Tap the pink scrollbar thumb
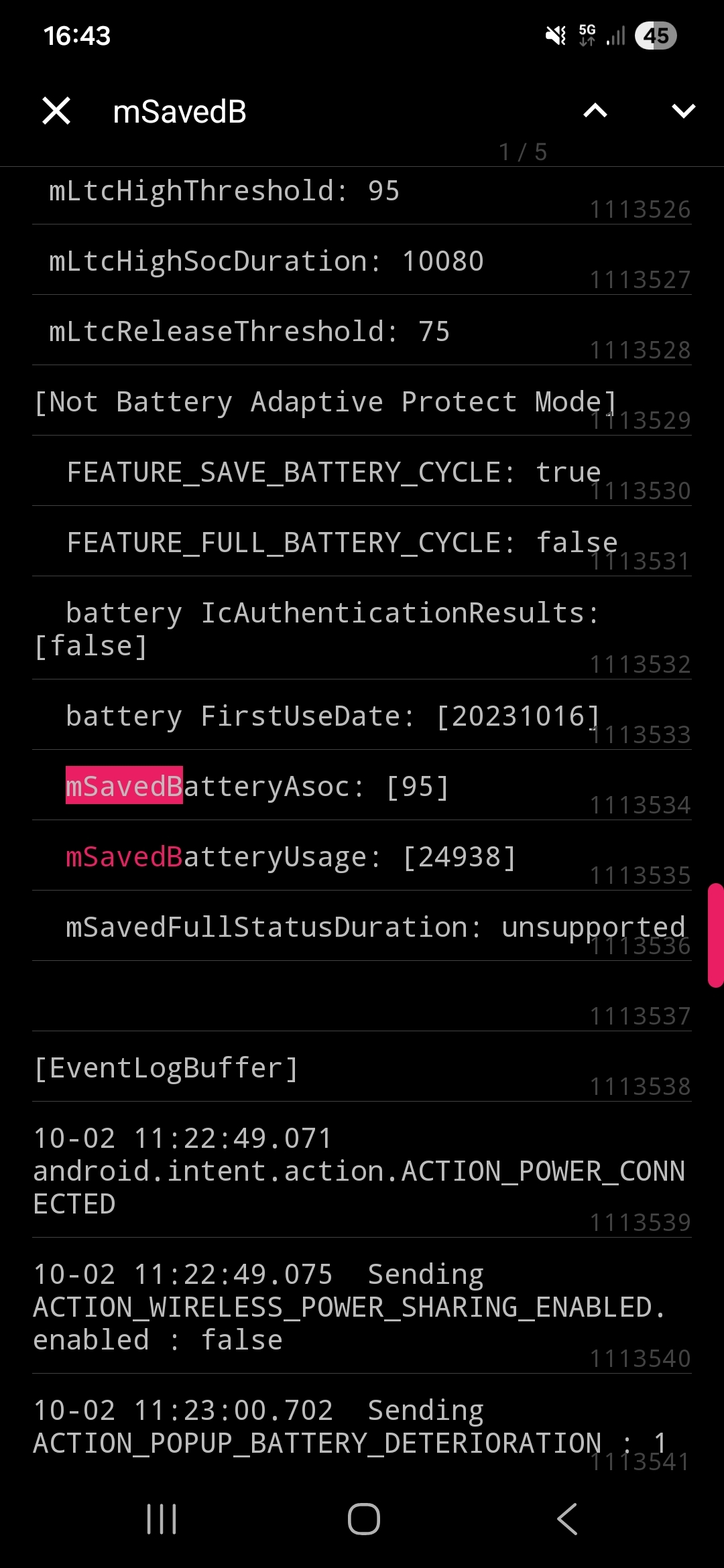Screen dimensions: 724x1568 715,935
